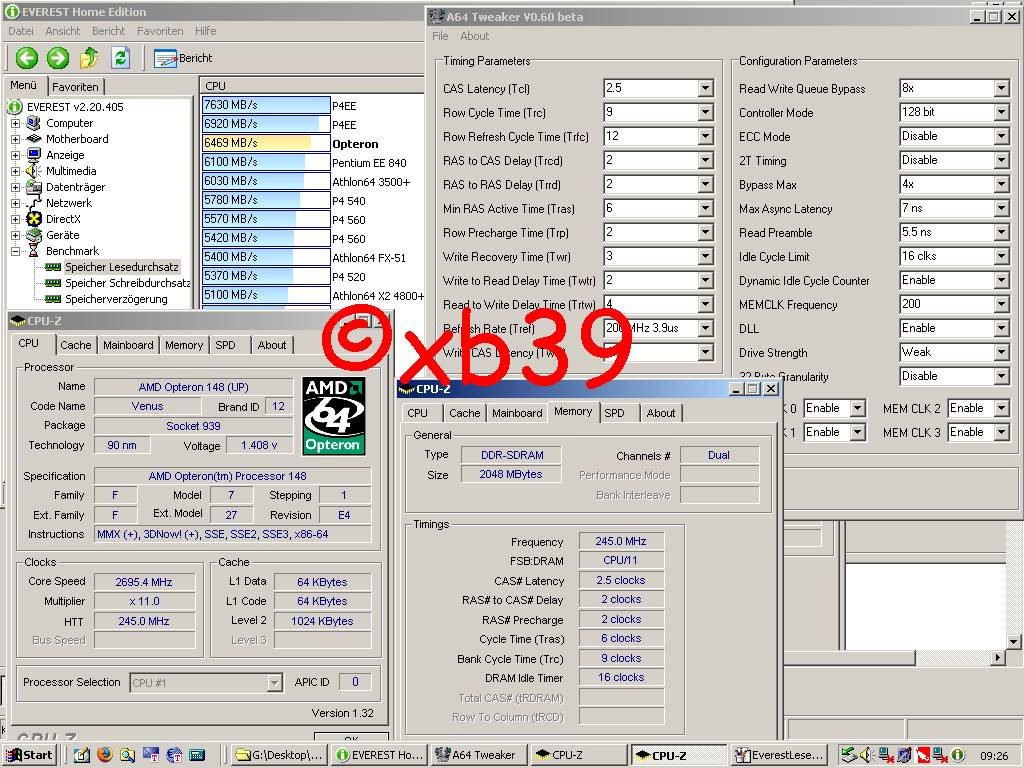
Task: Select Speicher Schreibdurchsatz benchmark item
Action: click(127, 283)
